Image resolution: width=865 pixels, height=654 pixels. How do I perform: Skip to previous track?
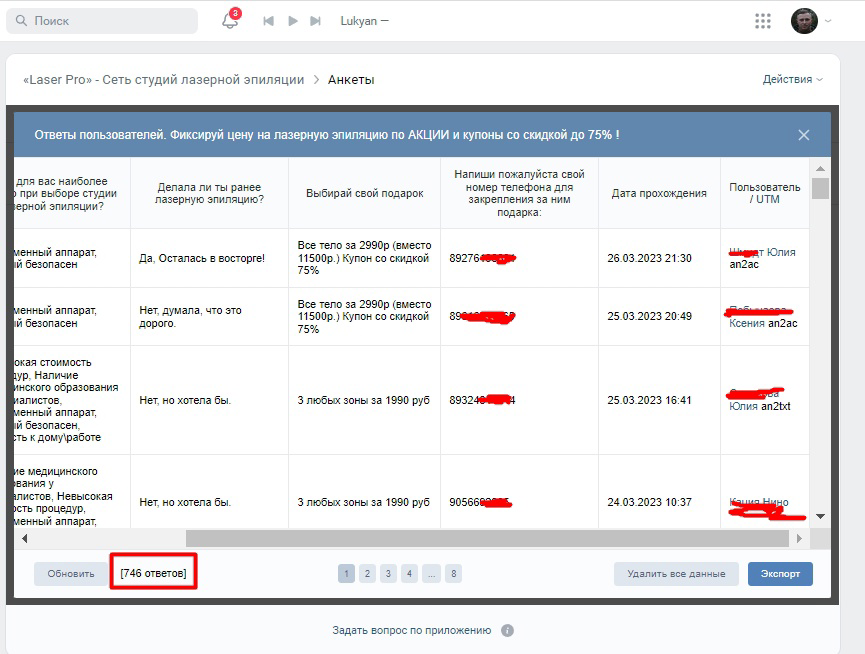(x=268, y=21)
